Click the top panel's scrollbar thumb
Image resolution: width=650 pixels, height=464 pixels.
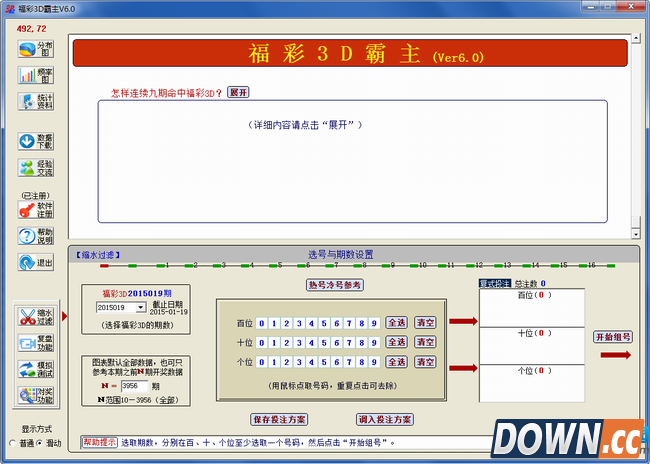636,222
